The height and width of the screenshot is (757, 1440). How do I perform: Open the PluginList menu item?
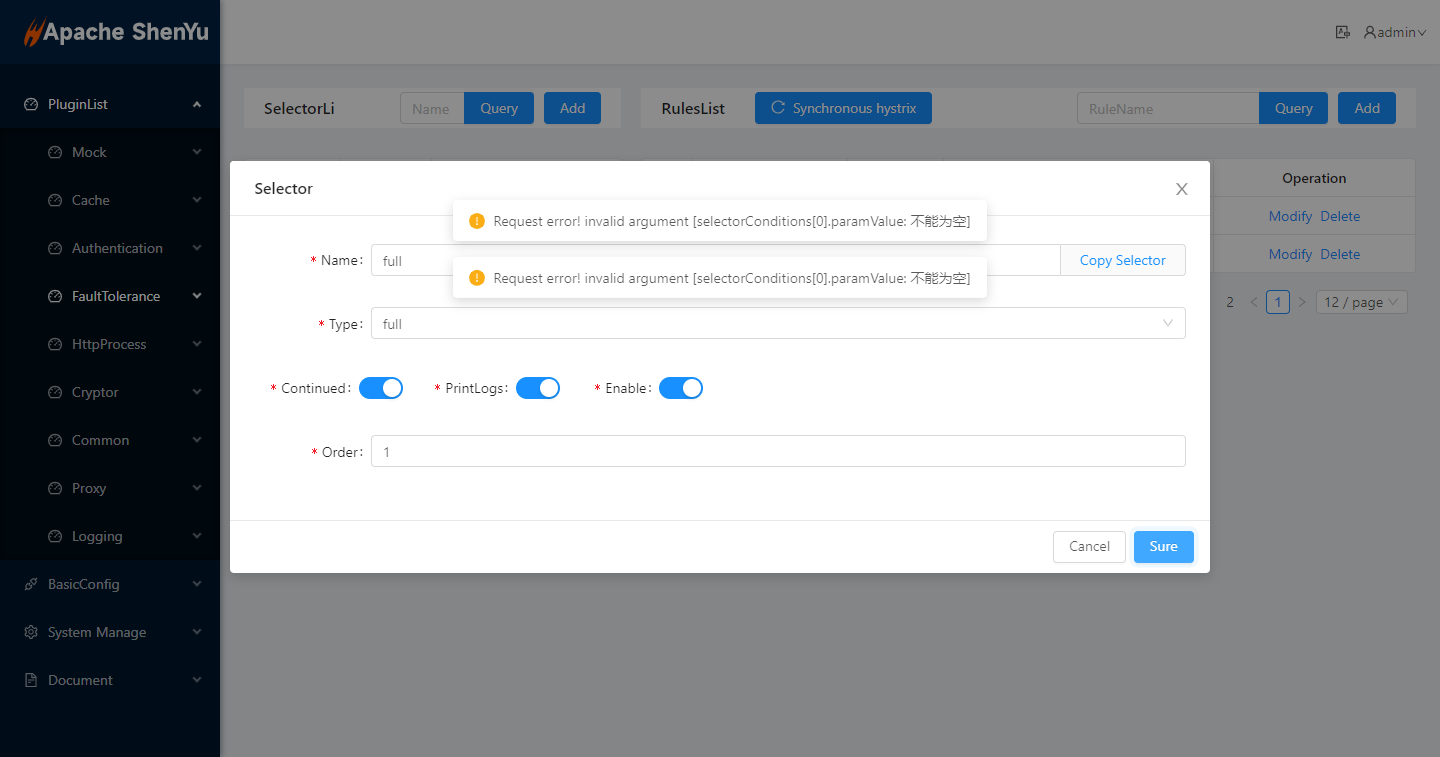click(110, 104)
